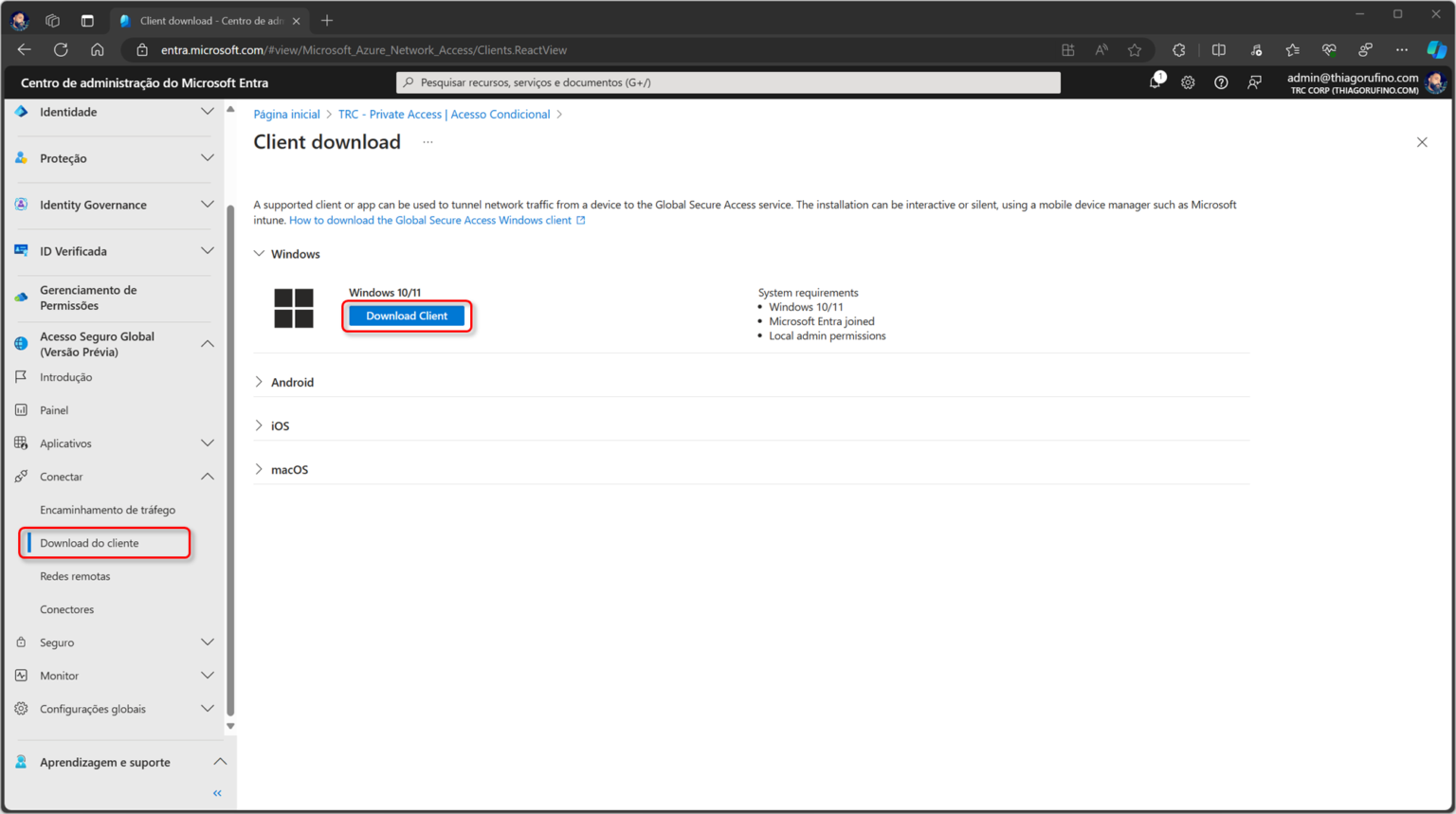Close the Client download page
The width and height of the screenshot is (1456, 814).
point(1422,141)
